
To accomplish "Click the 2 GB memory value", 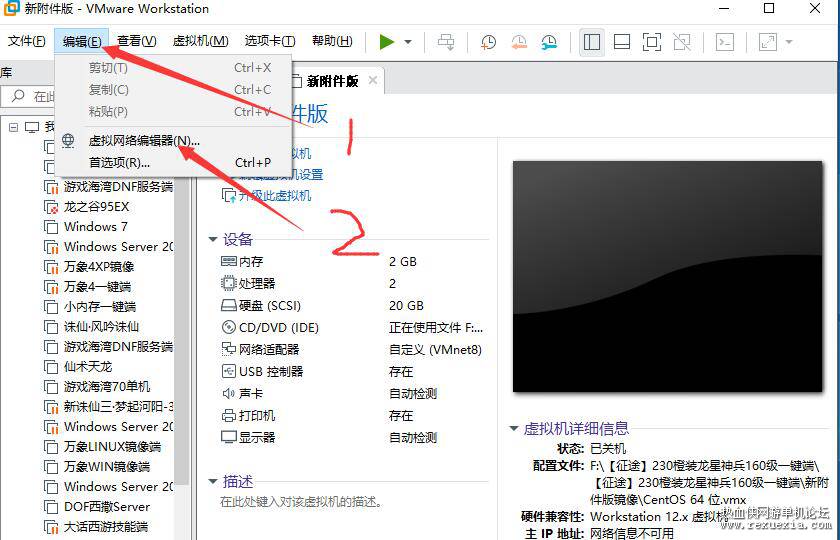I will [402, 261].
